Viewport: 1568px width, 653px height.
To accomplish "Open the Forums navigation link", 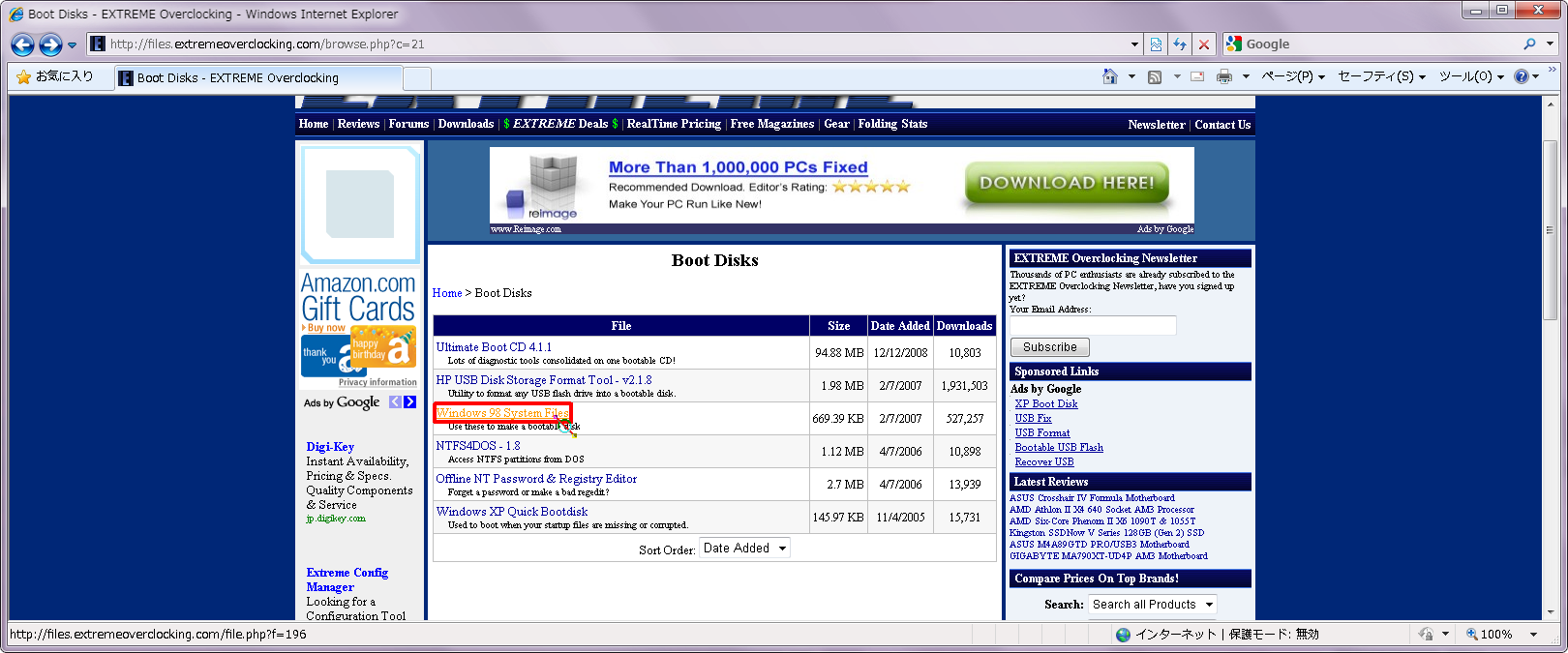I will (x=408, y=124).
